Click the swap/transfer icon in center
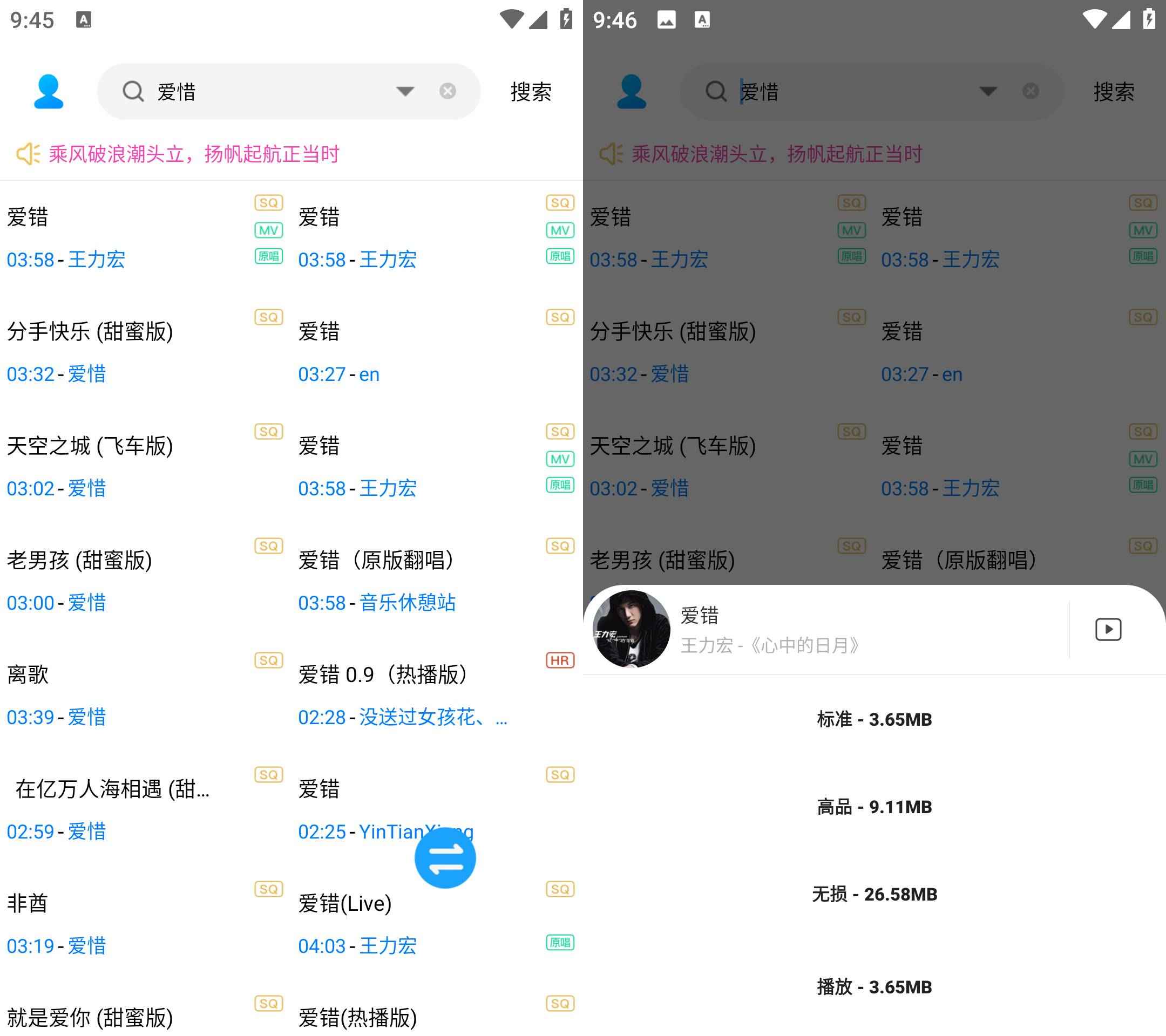Viewport: 1166px width, 1036px height. (x=446, y=857)
